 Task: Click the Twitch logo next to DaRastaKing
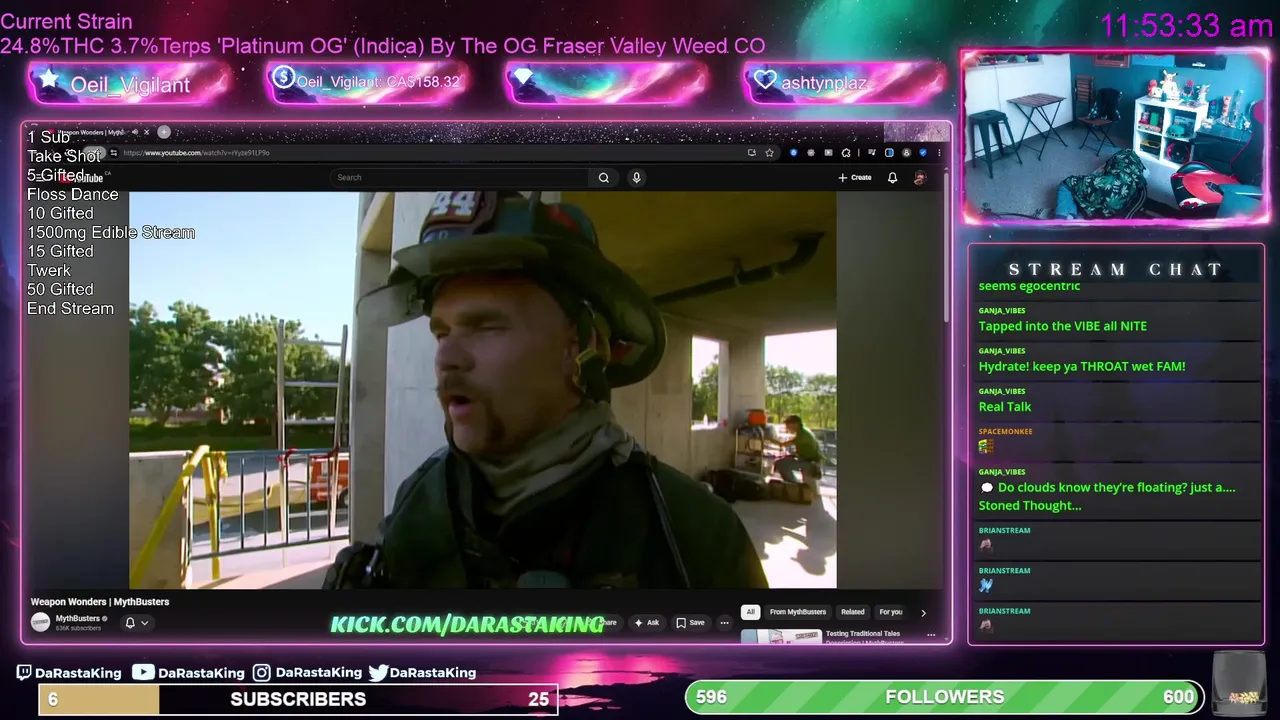pos(24,673)
